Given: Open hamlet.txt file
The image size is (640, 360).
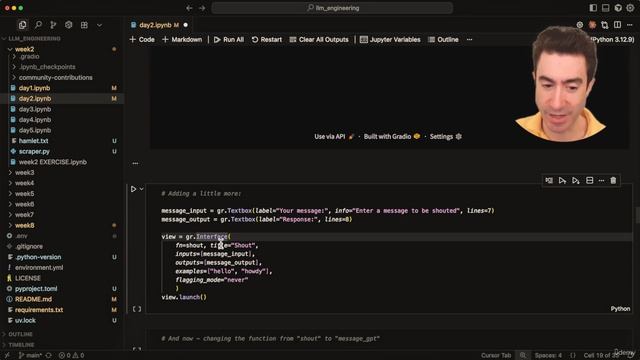Looking at the screenshot, I should [x=33, y=141].
